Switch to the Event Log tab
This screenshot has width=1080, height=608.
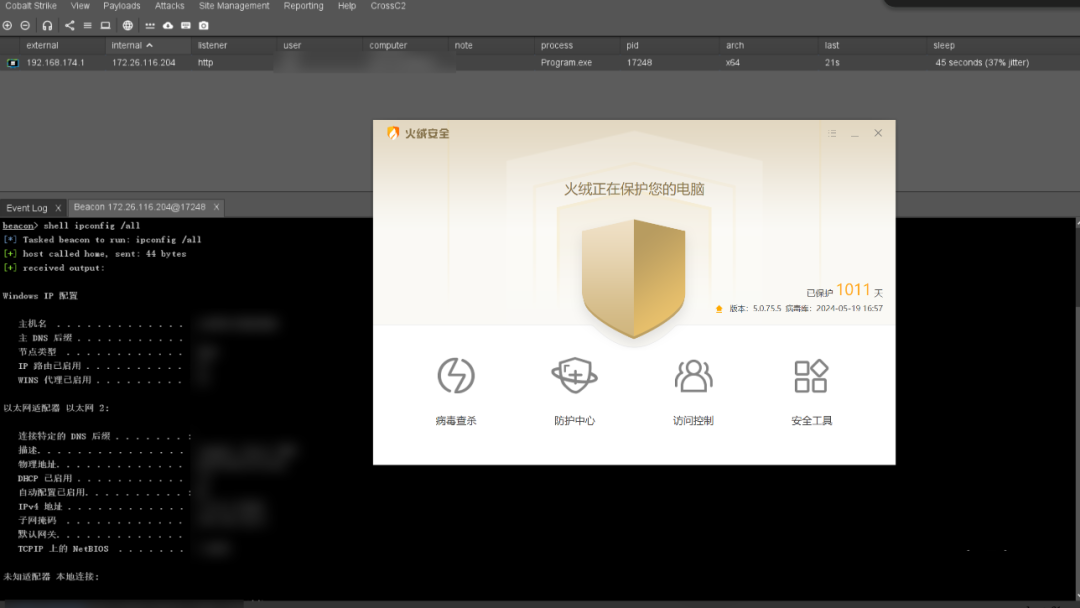tap(27, 208)
